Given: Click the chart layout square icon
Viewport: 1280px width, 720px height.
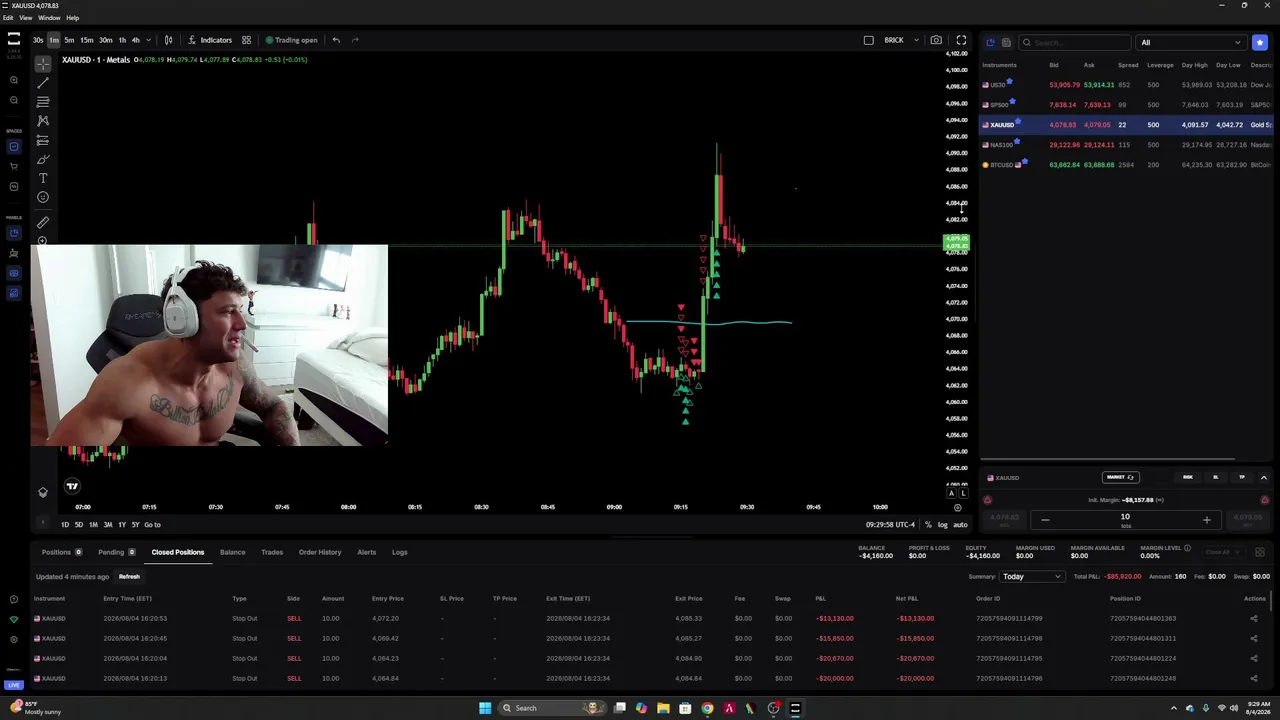Looking at the screenshot, I should [x=868, y=40].
